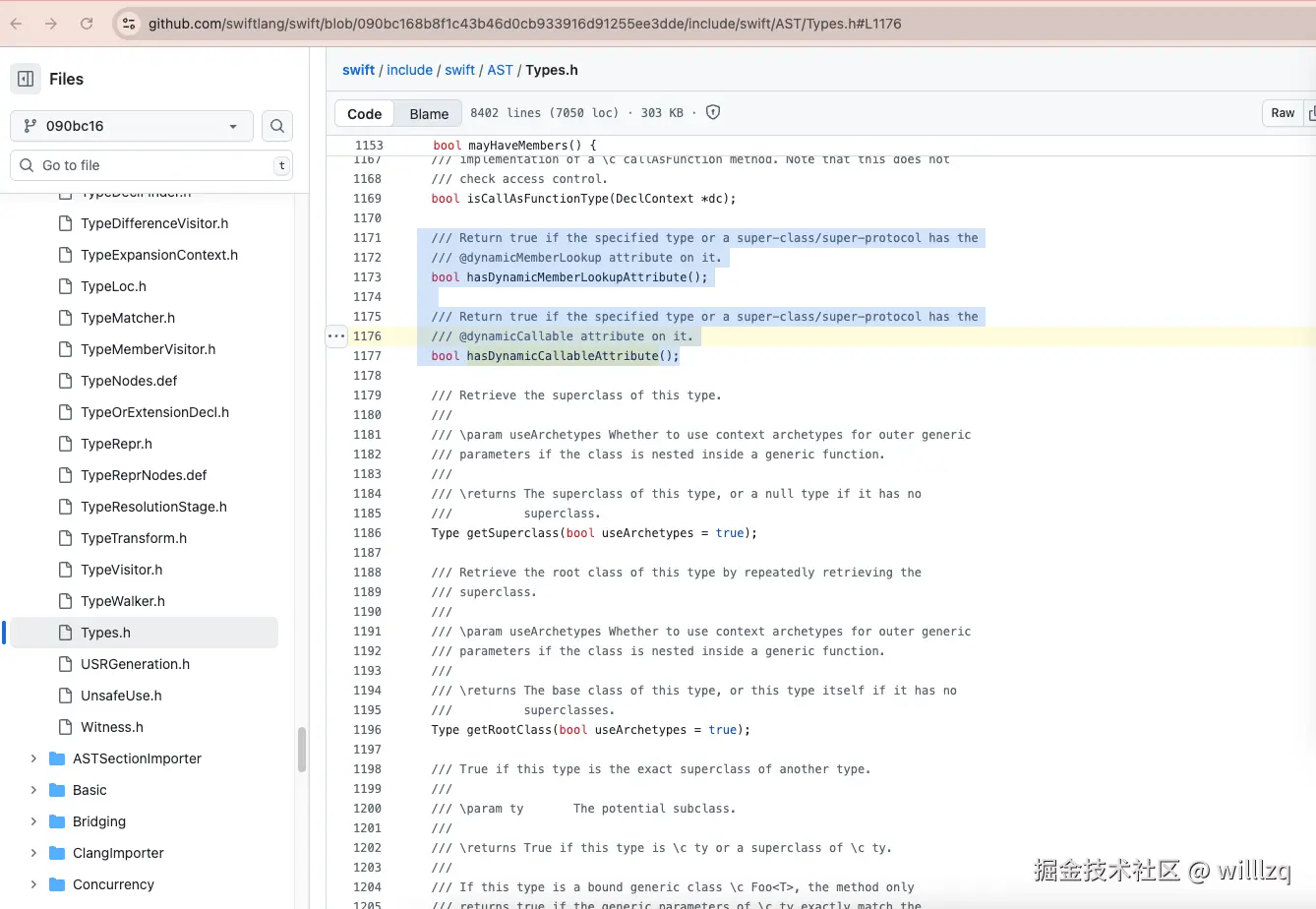Select the Types.h tree item
Image resolution: width=1316 pixels, height=909 pixels.
click(143, 633)
